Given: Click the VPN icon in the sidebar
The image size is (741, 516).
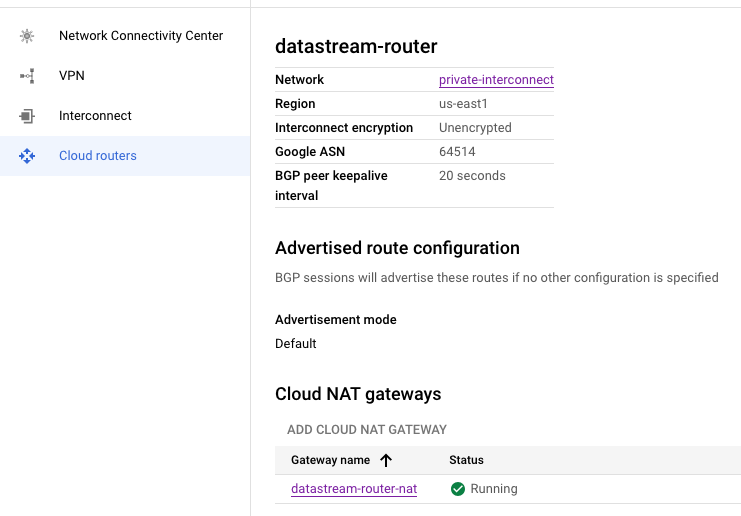Looking at the screenshot, I should click(27, 76).
